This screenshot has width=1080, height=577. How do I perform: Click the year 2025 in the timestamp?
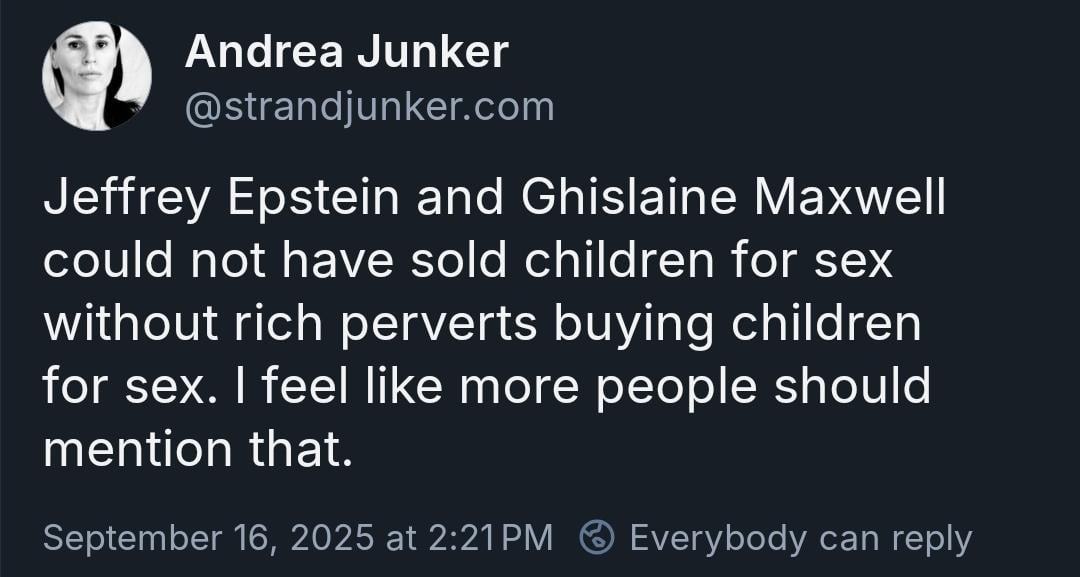[331, 538]
